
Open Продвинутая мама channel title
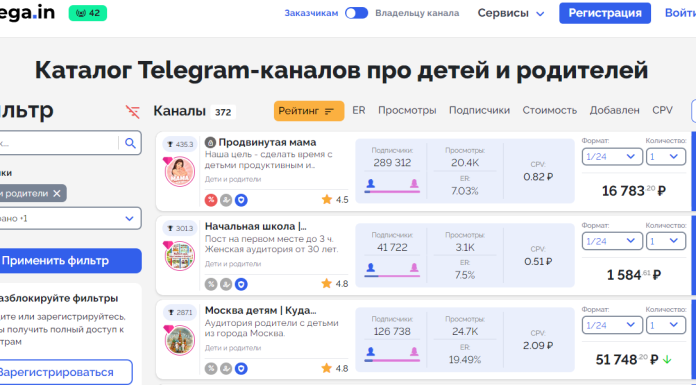click(x=267, y=143)
